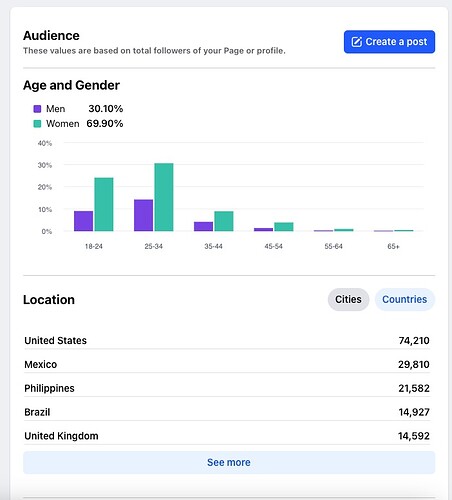Select the United States location row

point(227,340)
